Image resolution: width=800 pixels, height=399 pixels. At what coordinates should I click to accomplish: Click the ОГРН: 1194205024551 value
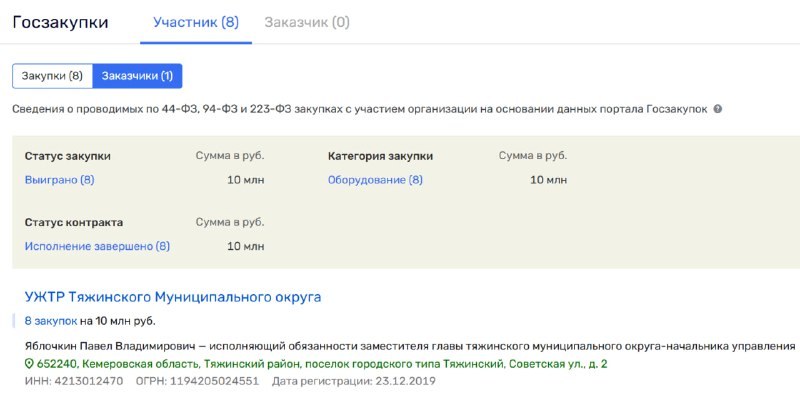click(x=197, y=381)
